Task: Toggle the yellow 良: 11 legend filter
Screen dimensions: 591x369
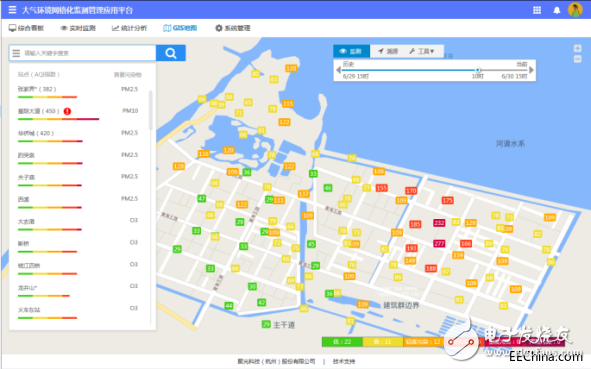Action: click(x=383, y=342)
